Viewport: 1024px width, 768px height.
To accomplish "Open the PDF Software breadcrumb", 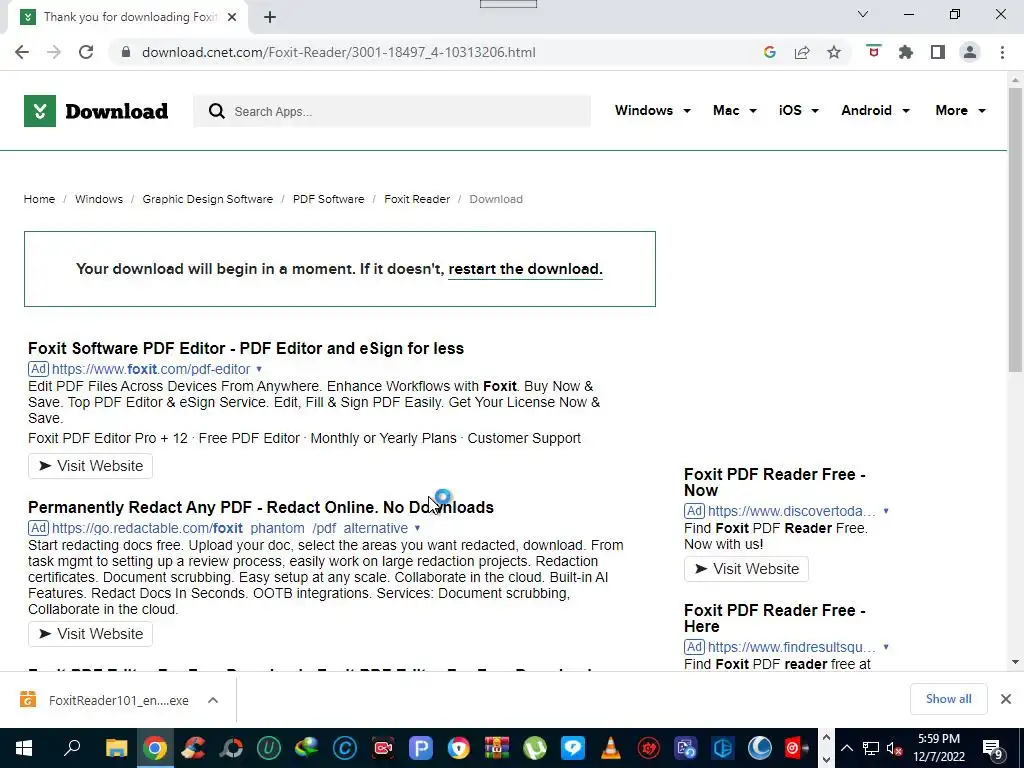I will [x=328, y=199].
